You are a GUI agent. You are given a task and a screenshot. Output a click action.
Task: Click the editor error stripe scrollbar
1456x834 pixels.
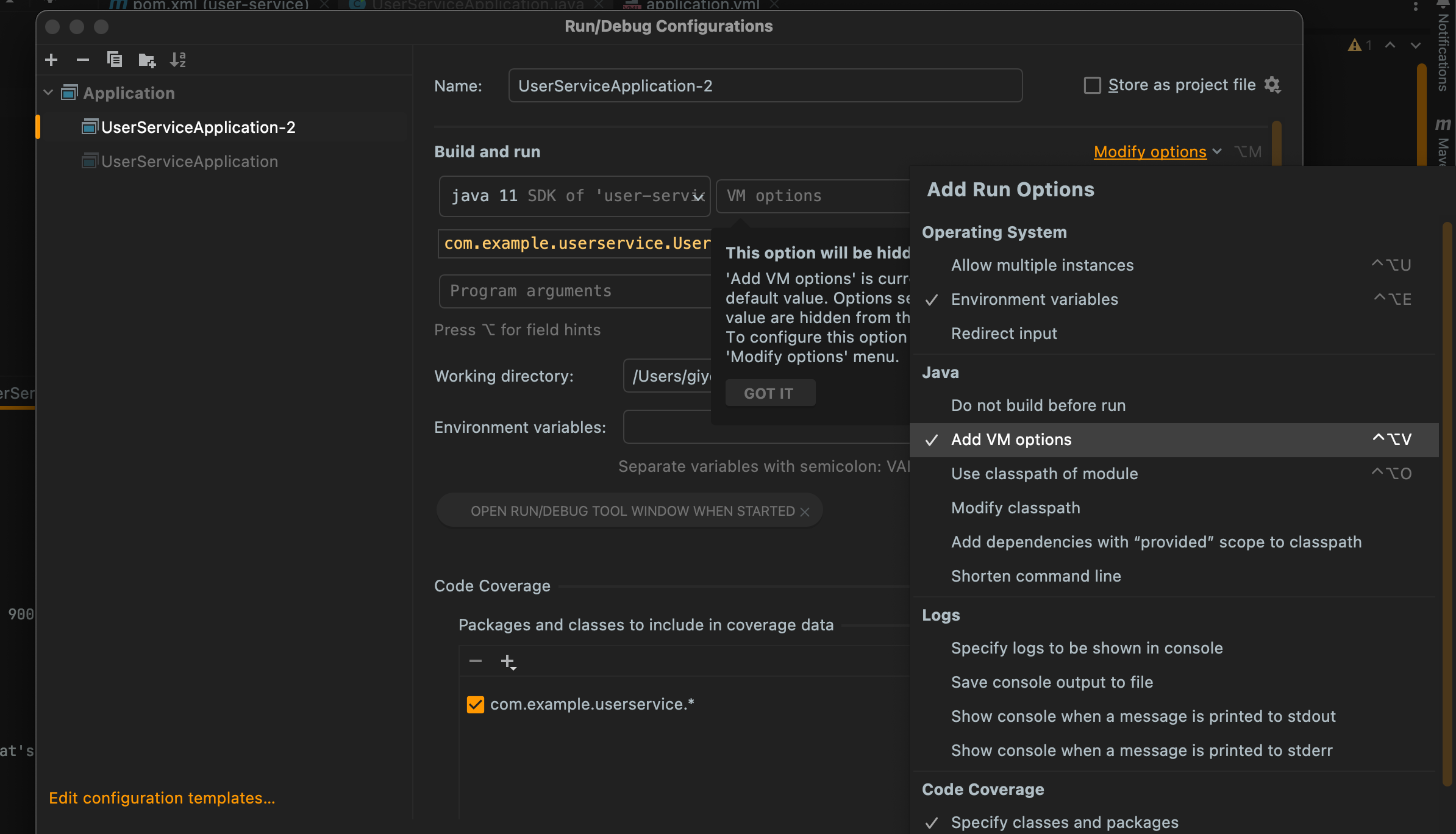pyautogui.click(x=1422, y=113)
